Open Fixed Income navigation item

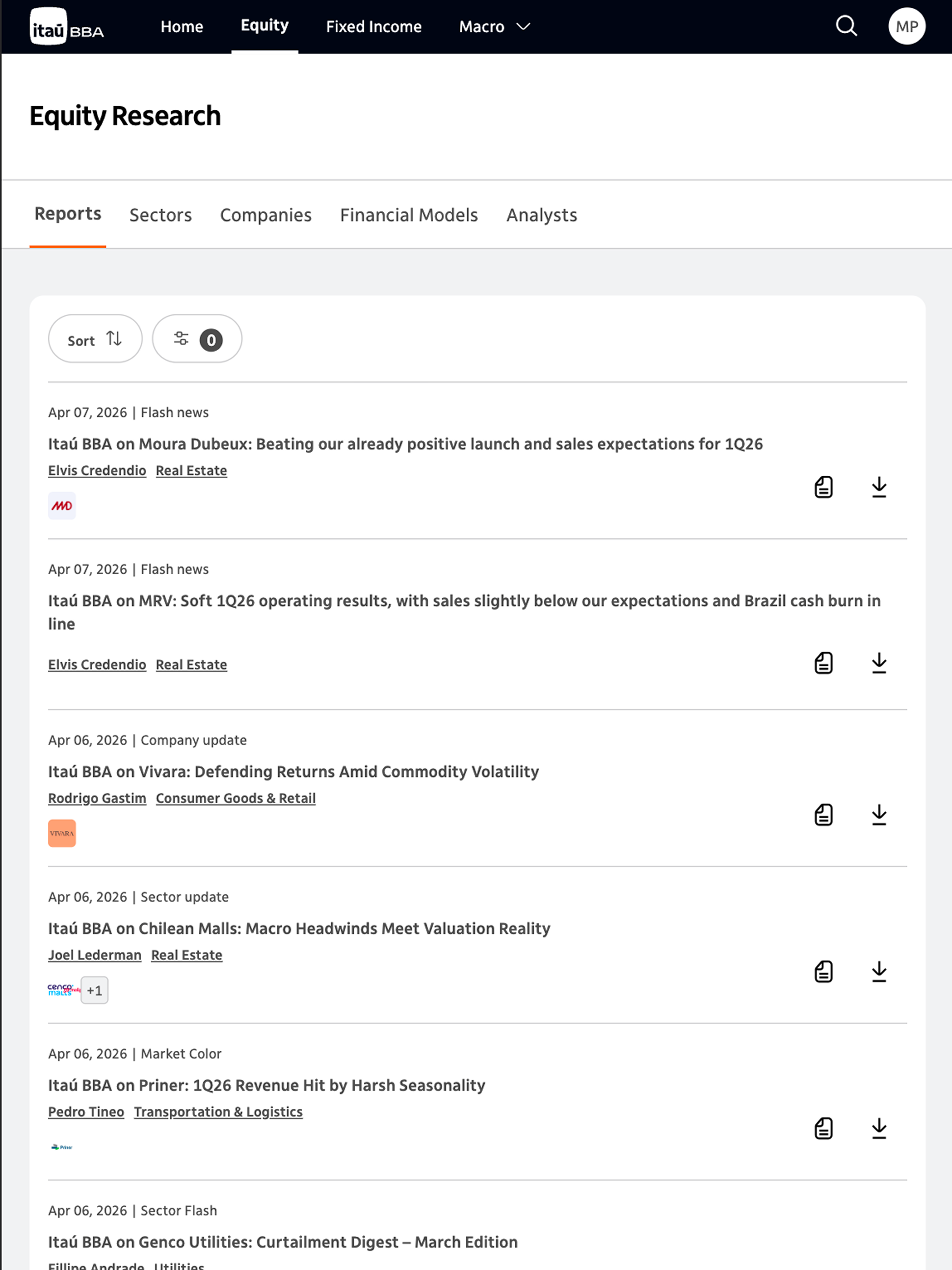click(374, 26)
